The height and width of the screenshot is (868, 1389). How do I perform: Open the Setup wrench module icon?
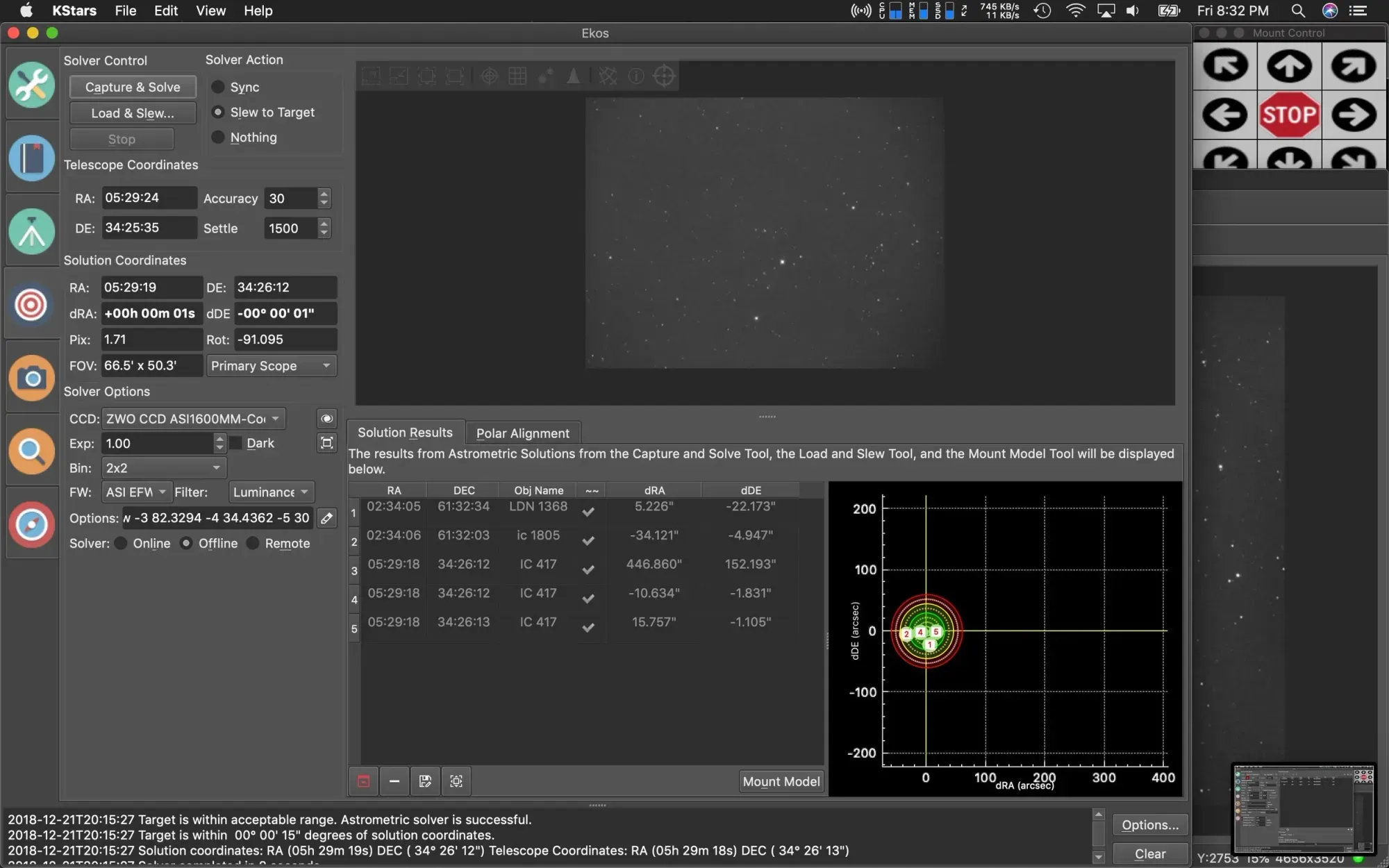pyautogui.click(x=31, y=85)
